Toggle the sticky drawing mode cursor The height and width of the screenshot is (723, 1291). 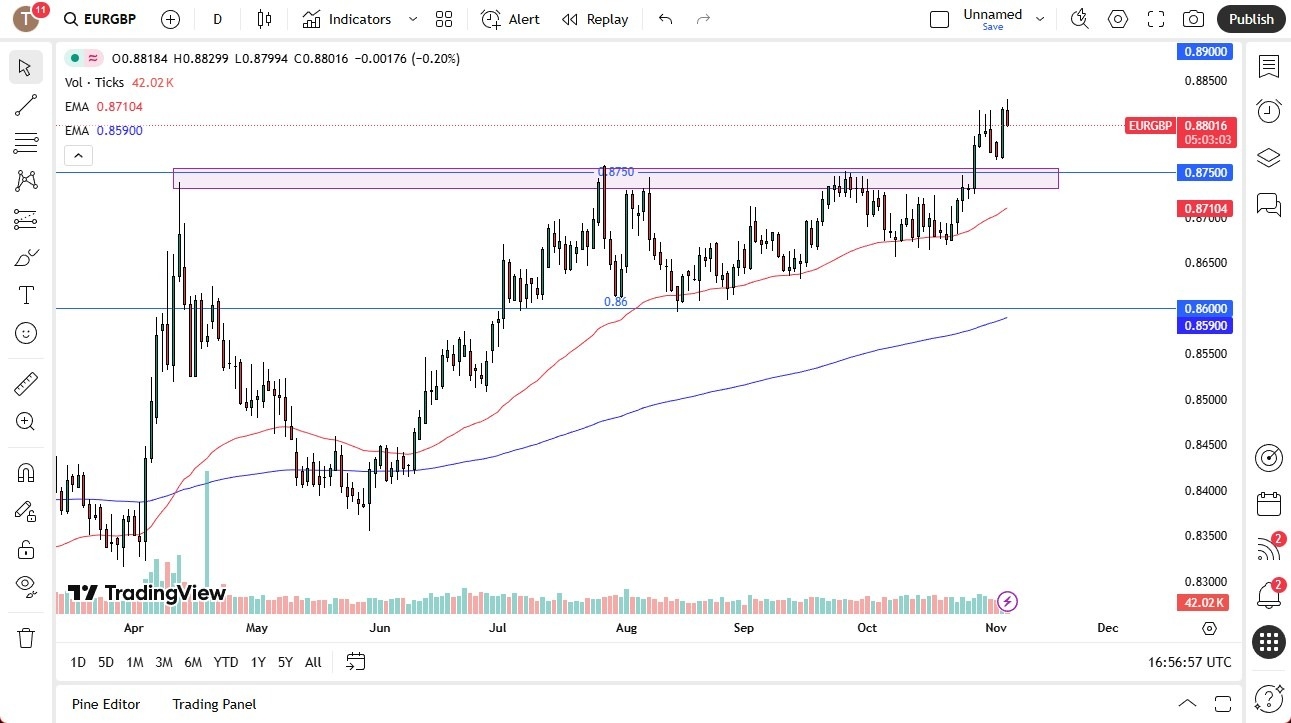25,510
